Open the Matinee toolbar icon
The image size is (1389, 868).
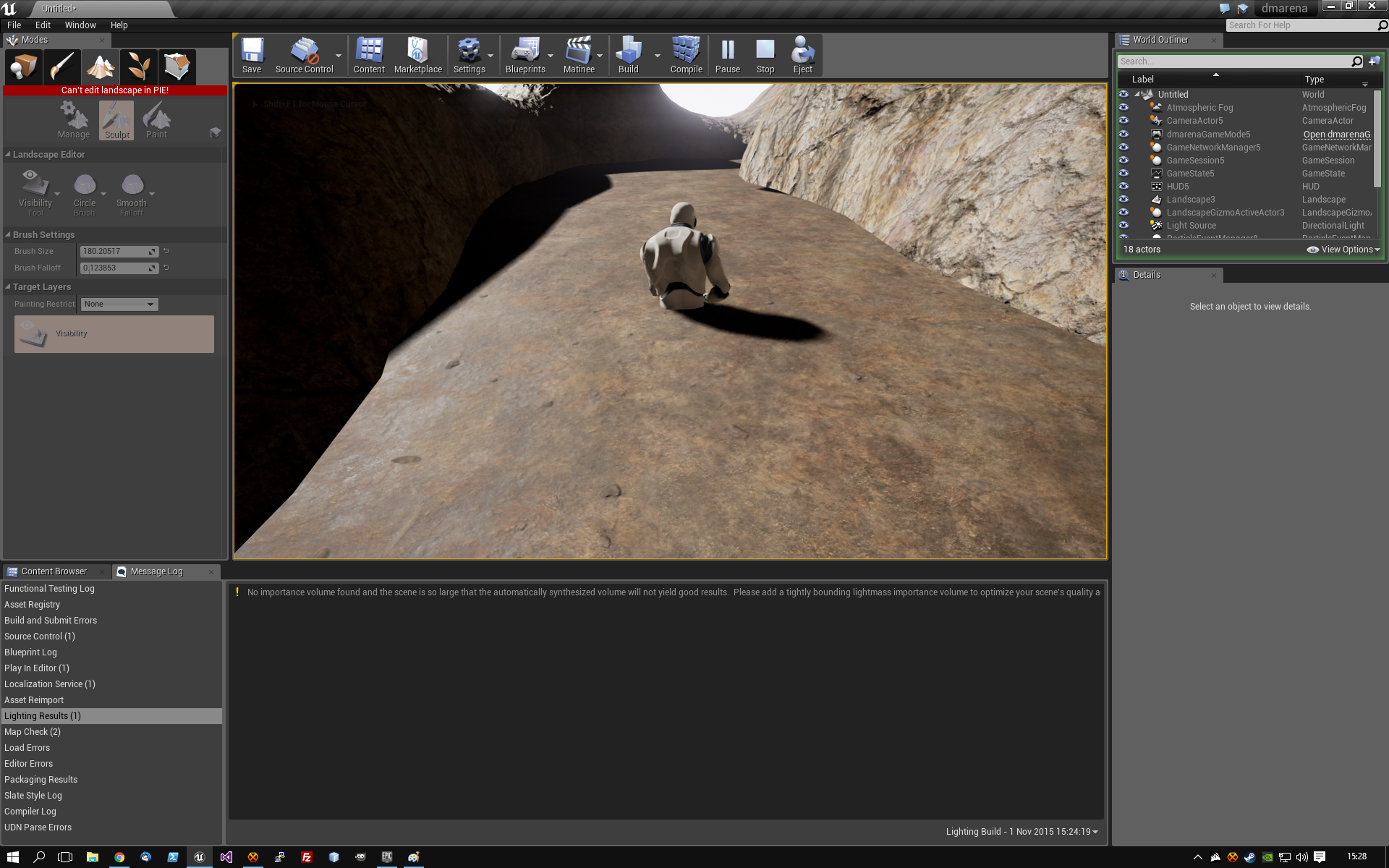(579, 55)
